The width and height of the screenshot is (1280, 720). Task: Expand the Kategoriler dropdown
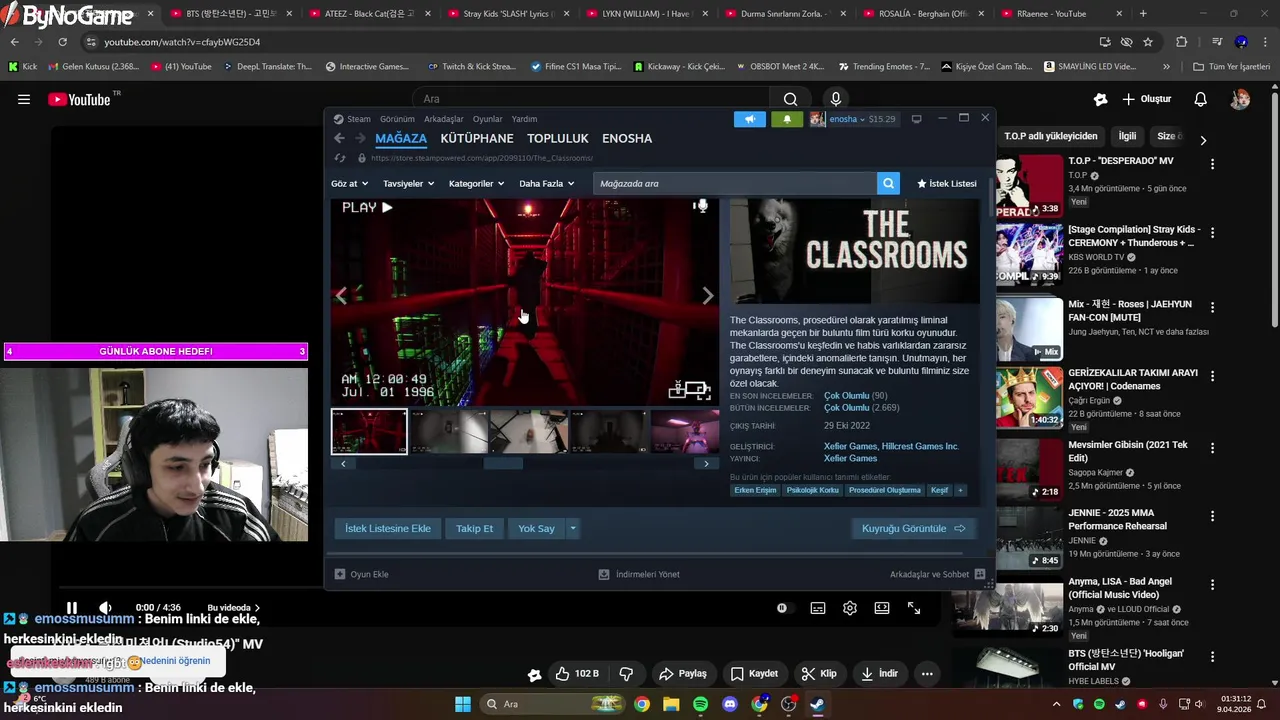tap(476, 184)
